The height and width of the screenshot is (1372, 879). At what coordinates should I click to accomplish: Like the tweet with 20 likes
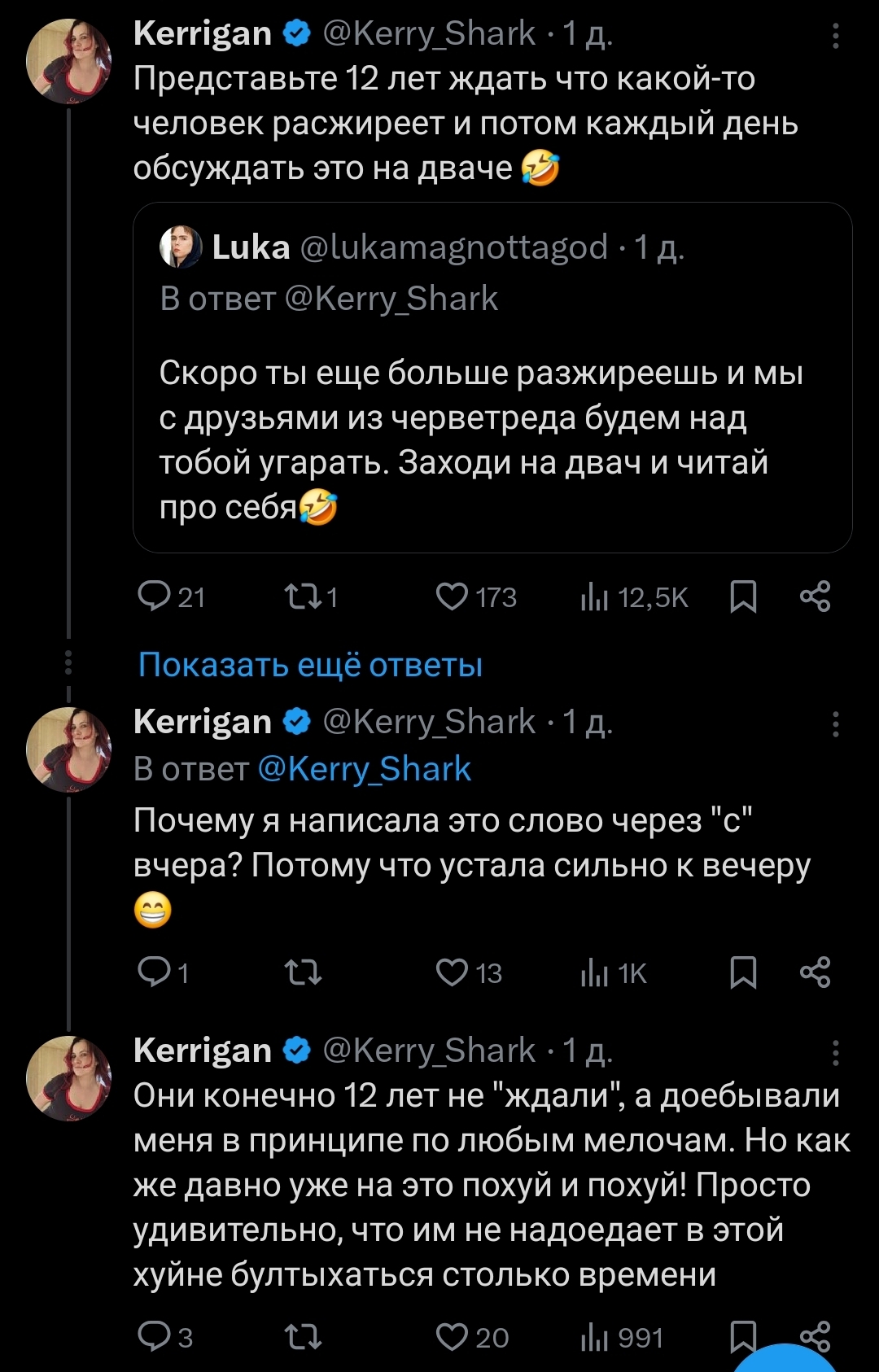point(452,1336)
